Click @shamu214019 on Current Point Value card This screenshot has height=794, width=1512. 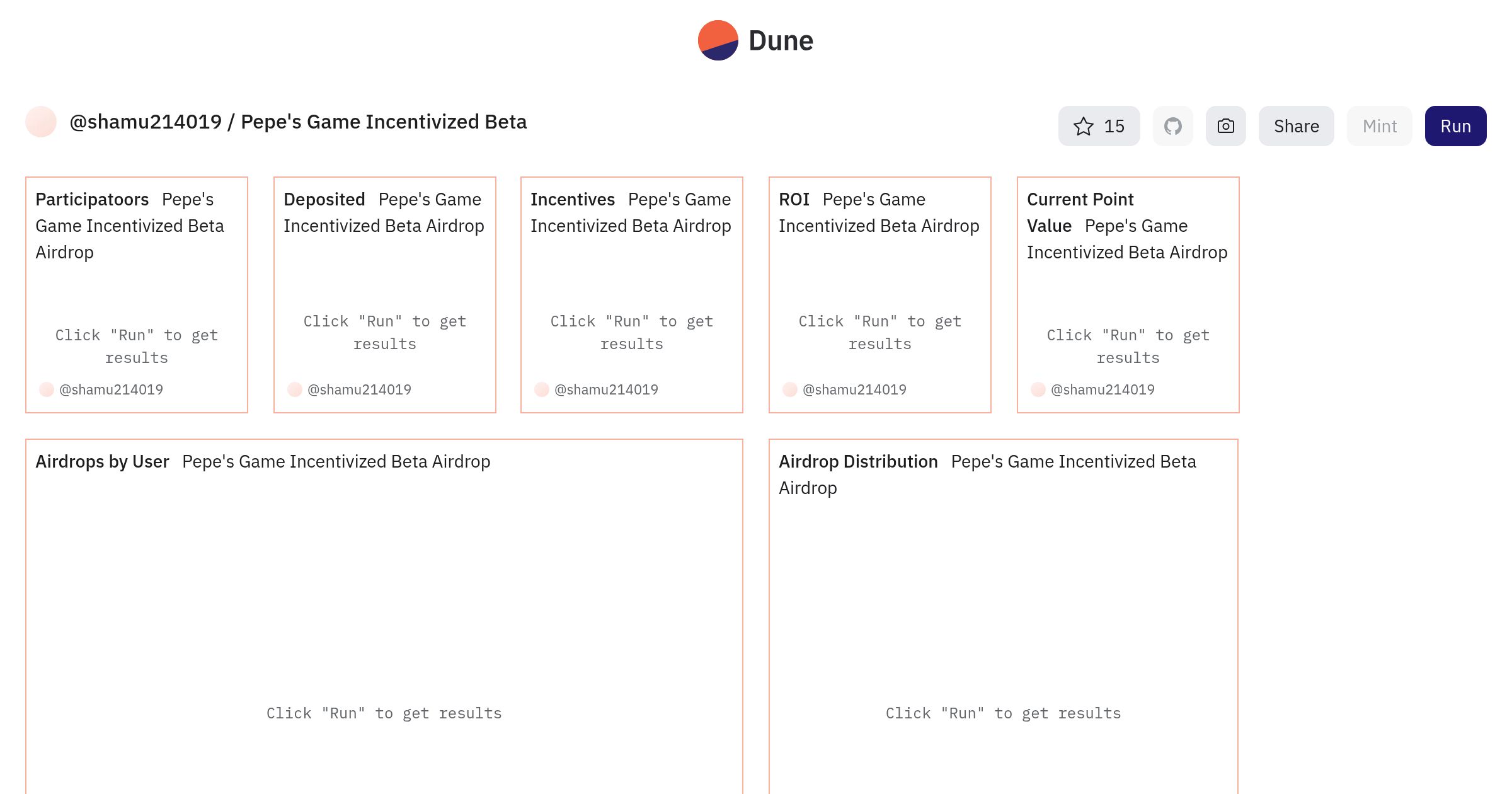pos(1102,389)
